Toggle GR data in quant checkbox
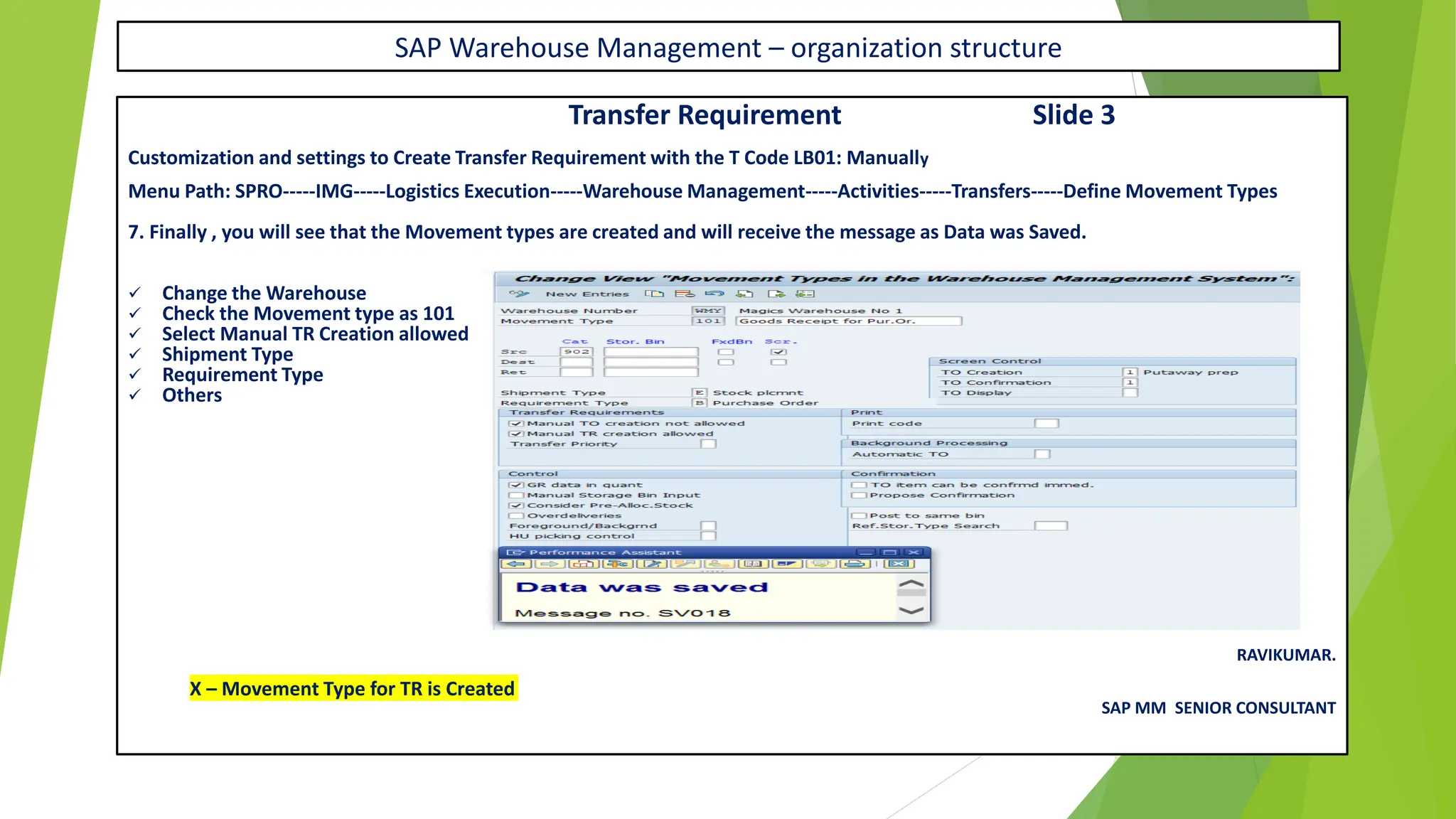Screen dimensions: 1456x819 516,485
